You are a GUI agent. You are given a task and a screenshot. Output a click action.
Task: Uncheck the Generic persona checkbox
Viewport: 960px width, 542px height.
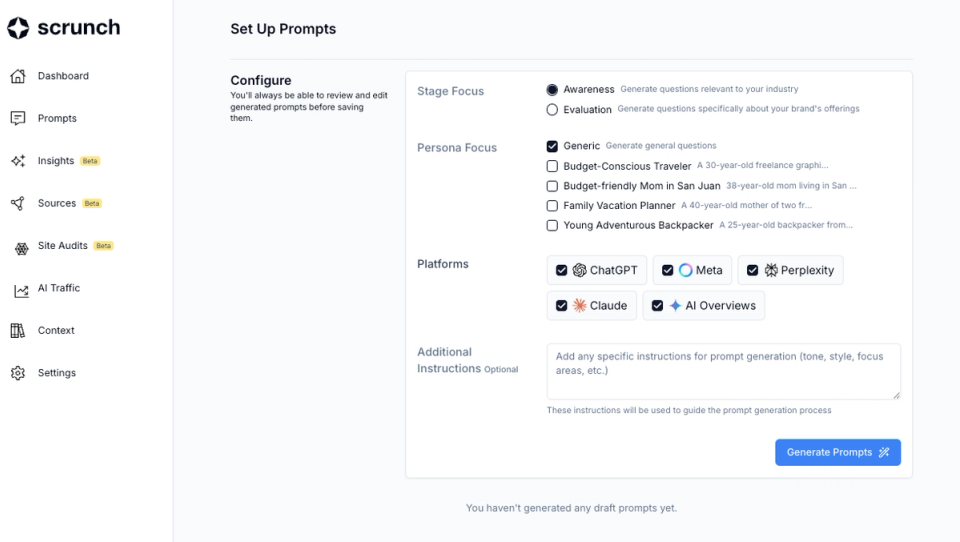tap(552, 146)
